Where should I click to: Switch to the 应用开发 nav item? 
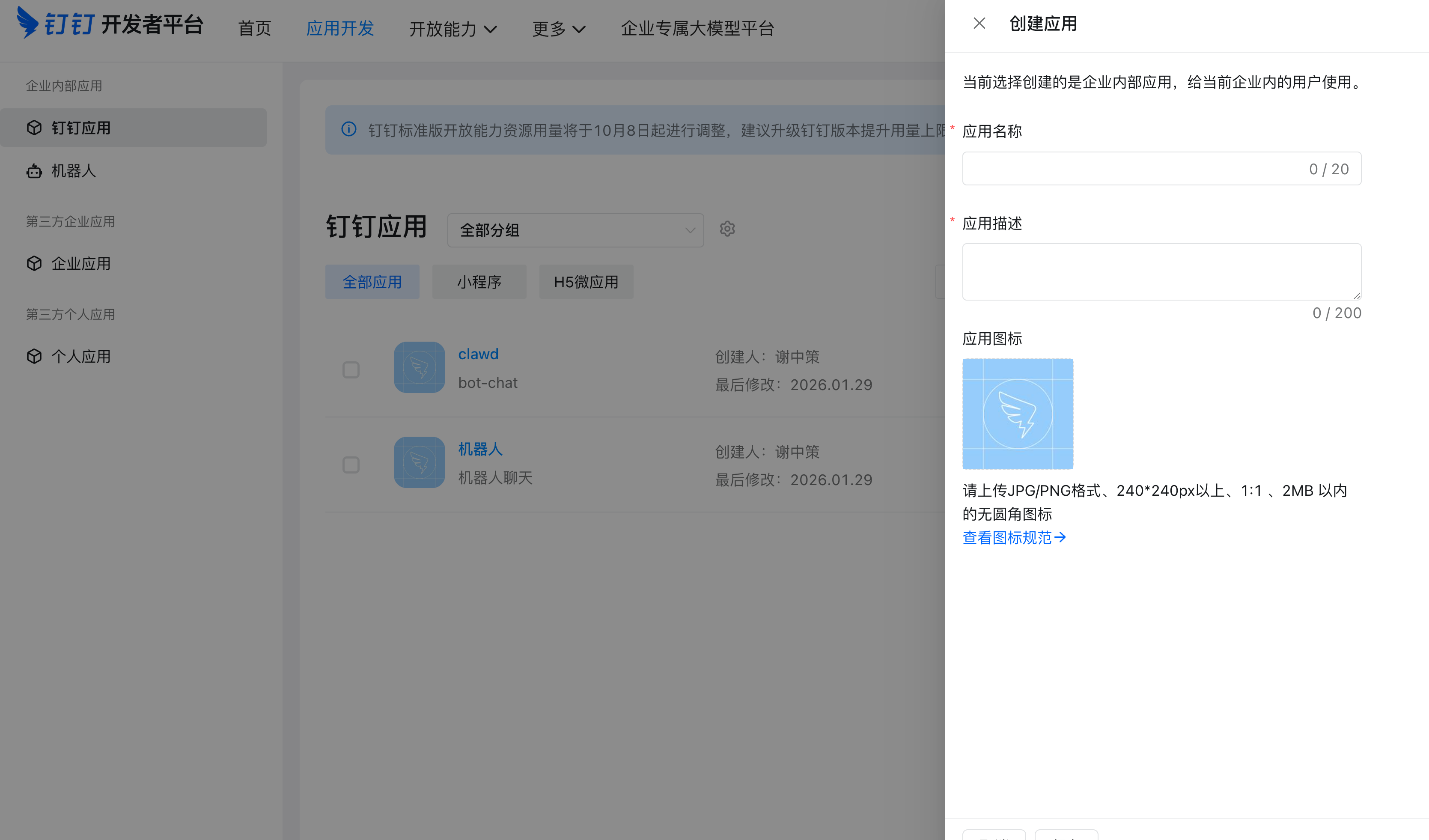tap(339, 29)
